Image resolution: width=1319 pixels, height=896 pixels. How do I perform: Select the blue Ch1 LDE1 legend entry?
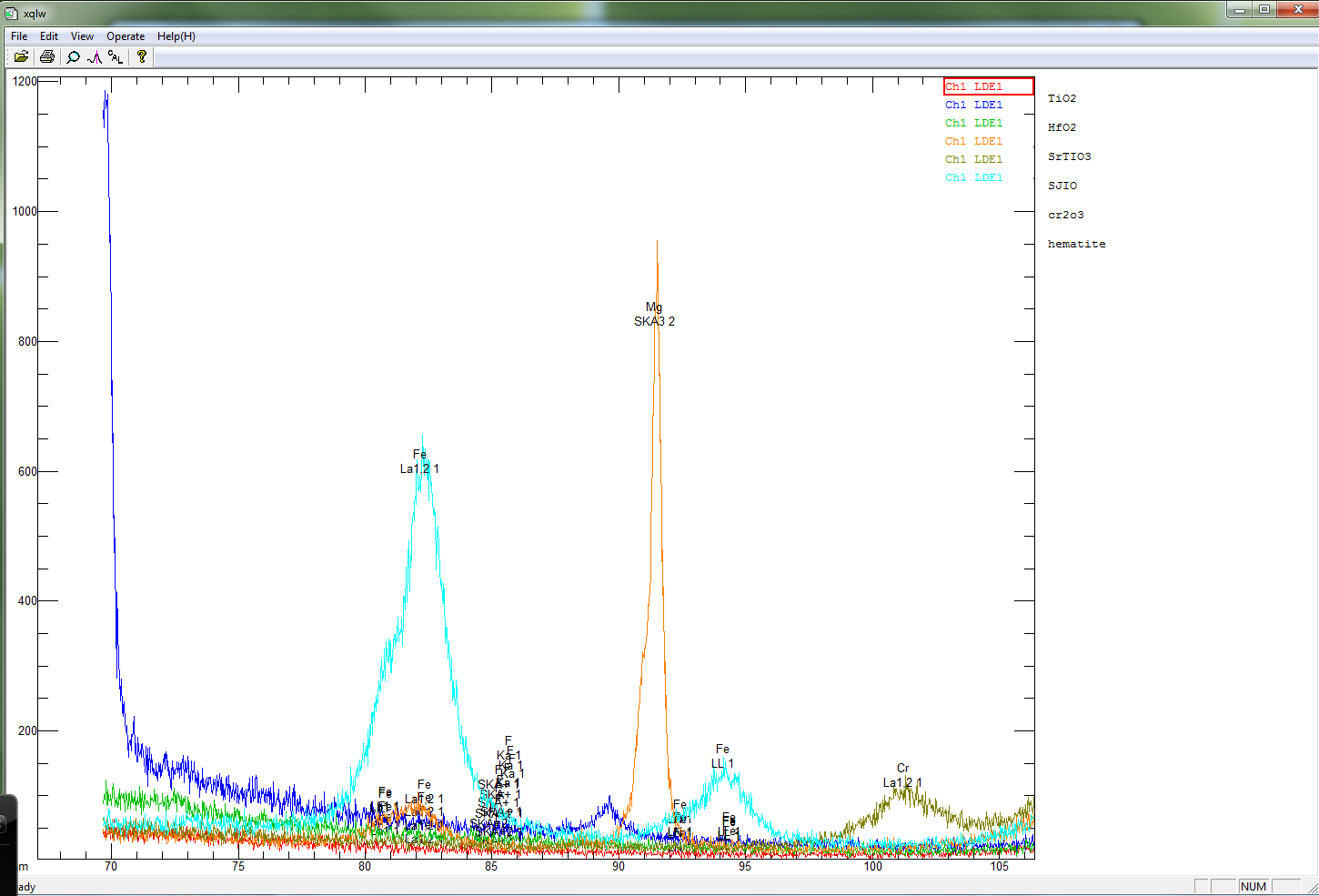point(973,105)
